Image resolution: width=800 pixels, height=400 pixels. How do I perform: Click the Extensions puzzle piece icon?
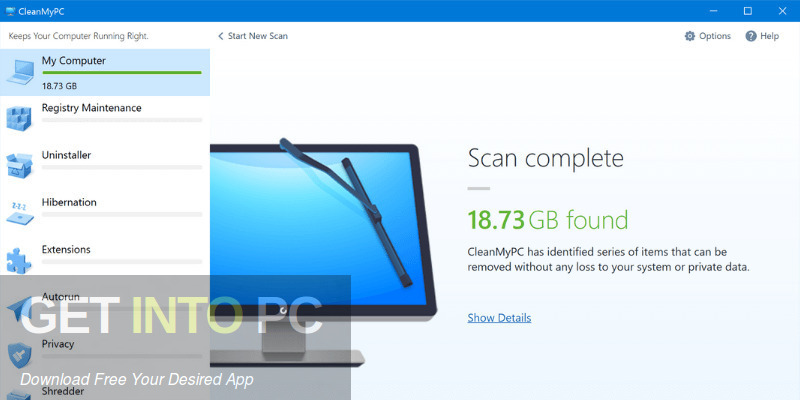[19, 261]
